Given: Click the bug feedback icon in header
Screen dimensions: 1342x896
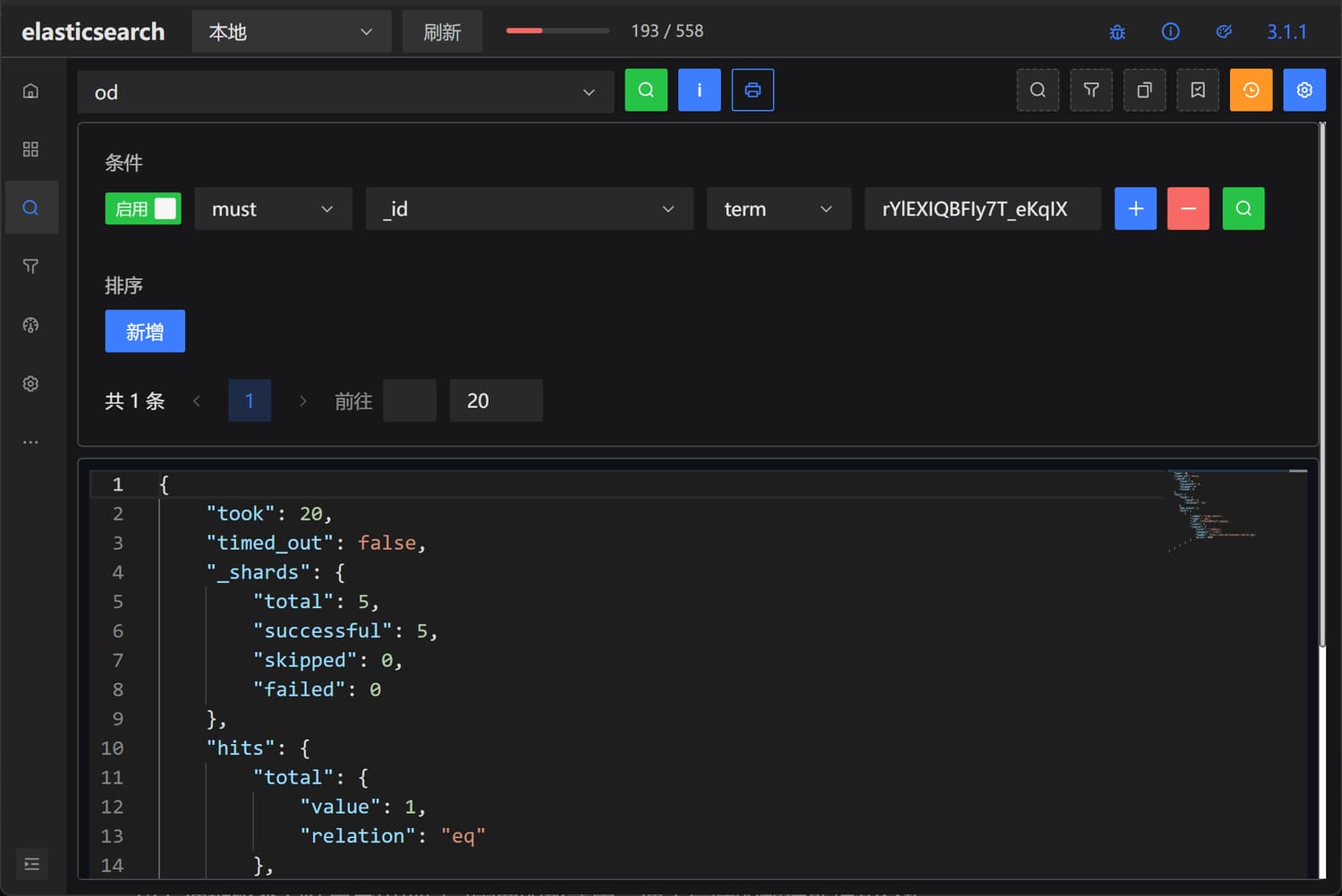Looking at the screenshot, I should (x=1117, y=32).
